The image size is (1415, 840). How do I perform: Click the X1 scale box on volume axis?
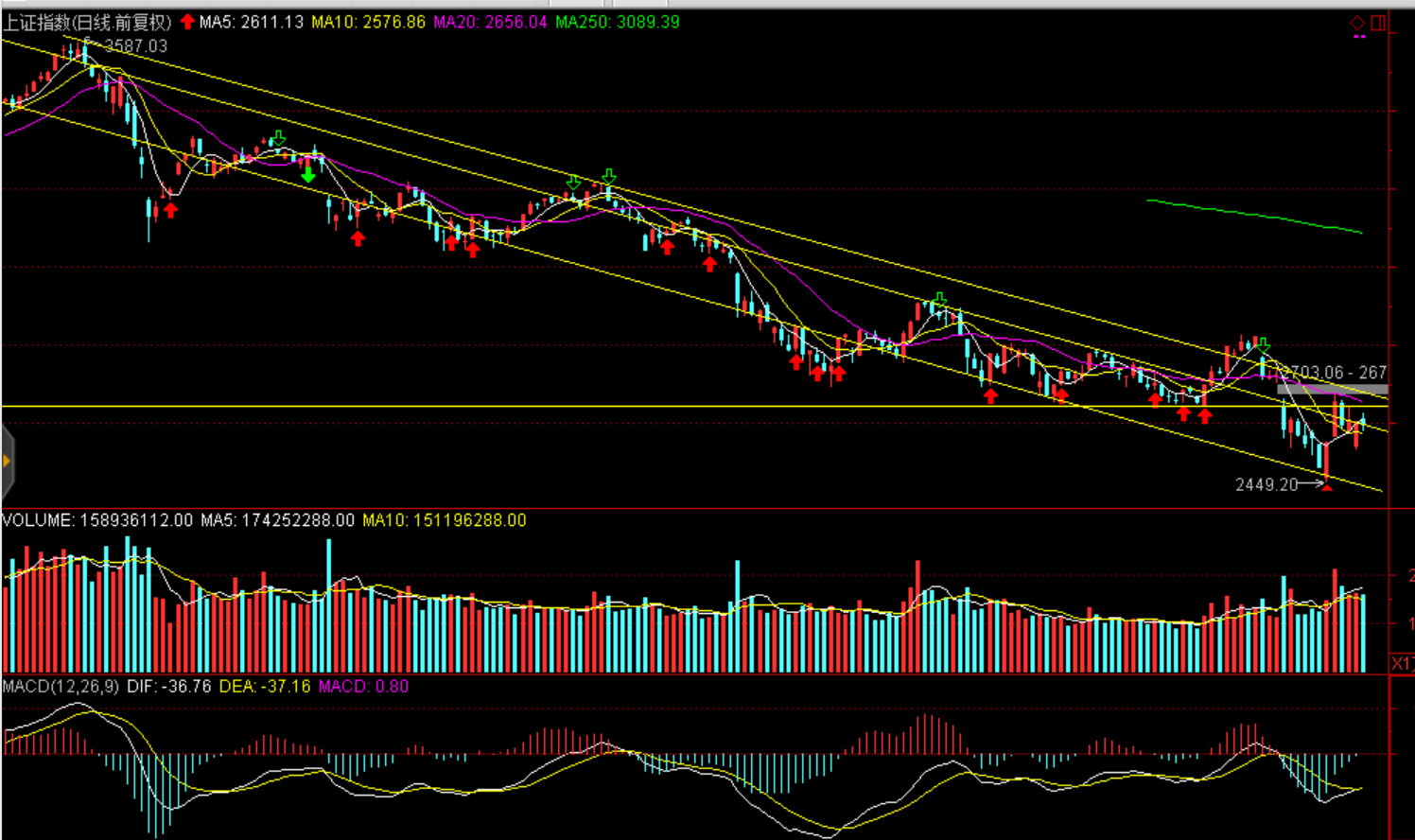coord(1402,663)
